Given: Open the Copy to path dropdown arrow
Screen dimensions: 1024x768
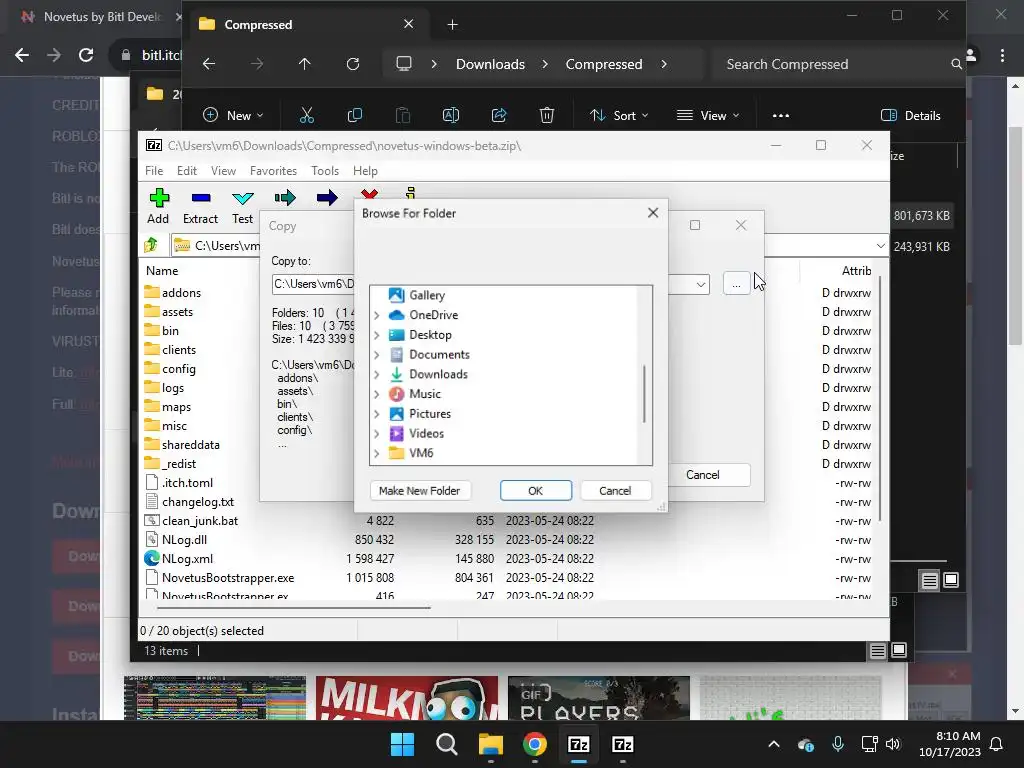Looking at the screenshot, I should click(x=701, y=284).
